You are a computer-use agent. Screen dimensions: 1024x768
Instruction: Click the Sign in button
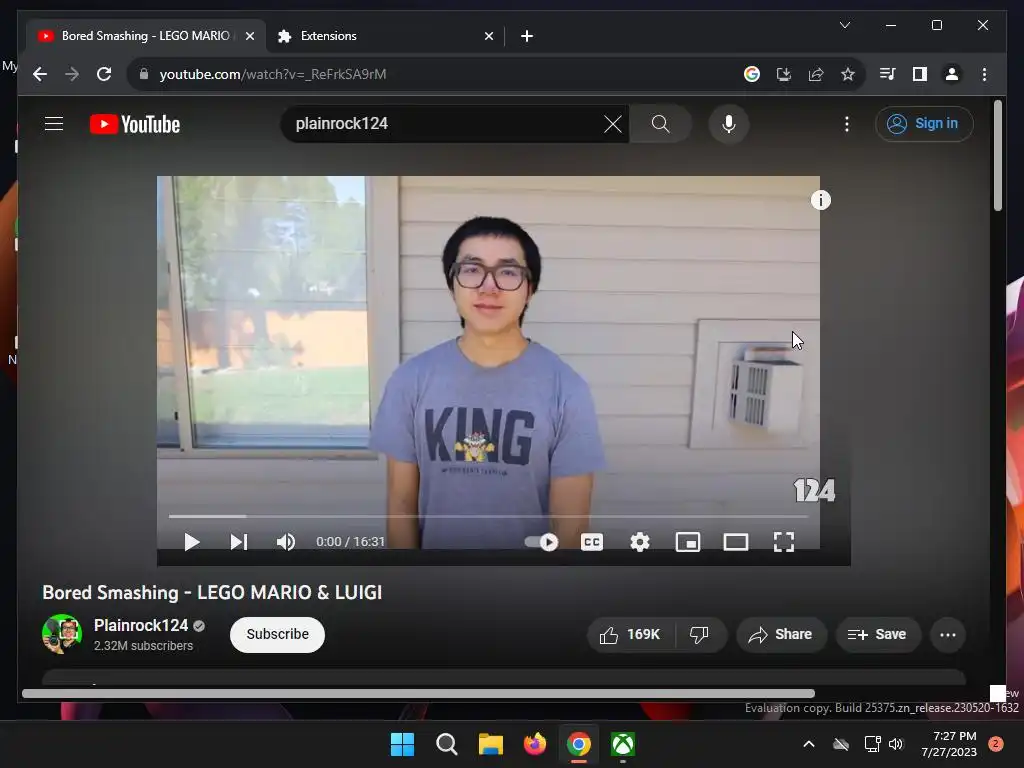tap(923, 123)
